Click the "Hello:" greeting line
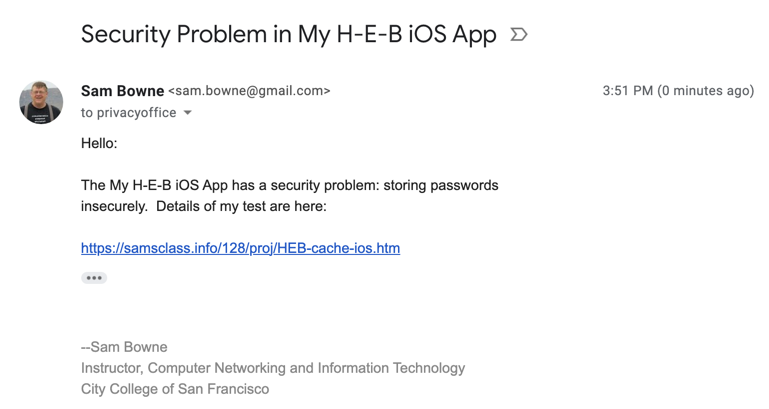769x409 pixels. click(x=99, y=144)
